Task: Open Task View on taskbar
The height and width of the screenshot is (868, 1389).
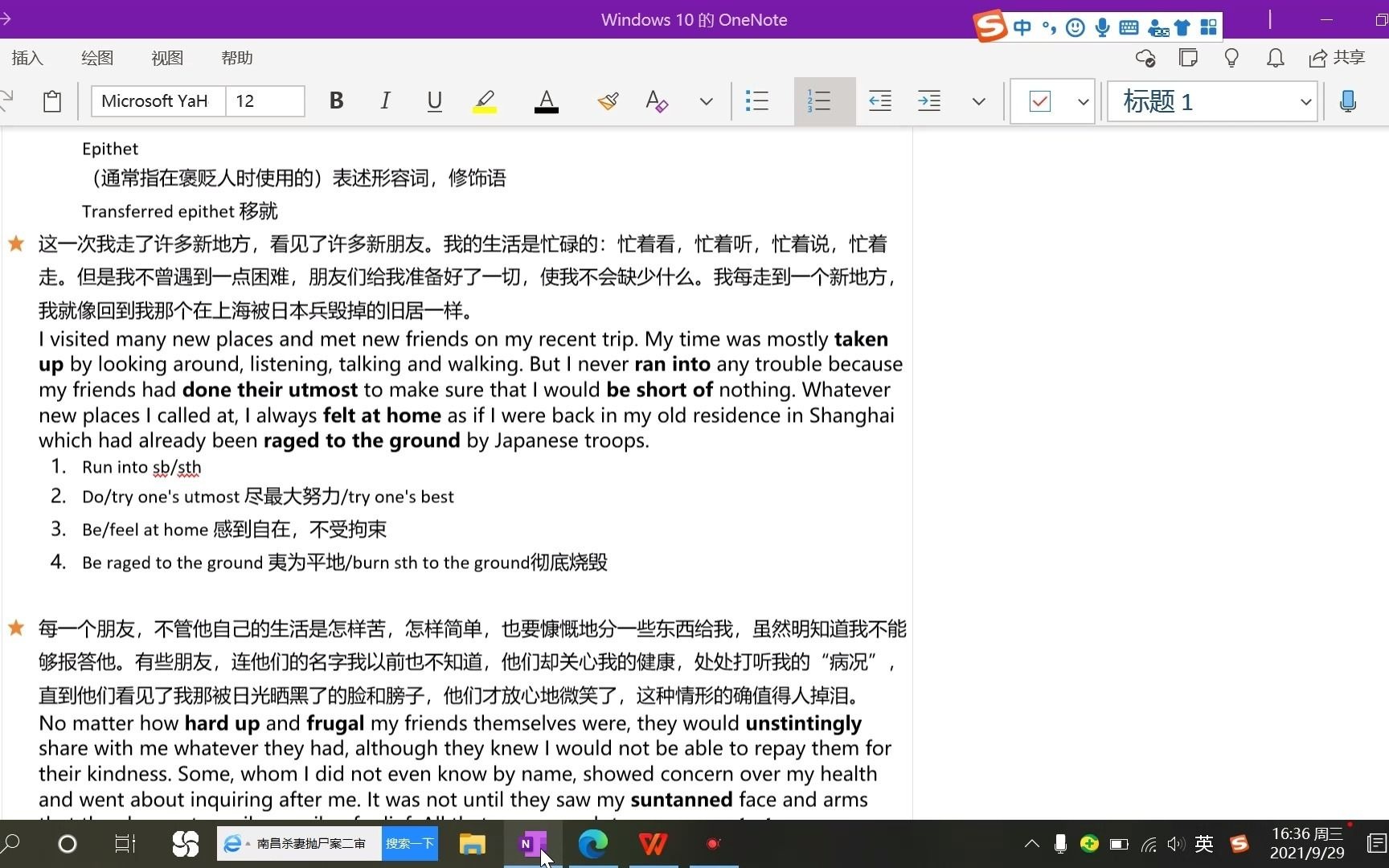Action: (125, 844)
